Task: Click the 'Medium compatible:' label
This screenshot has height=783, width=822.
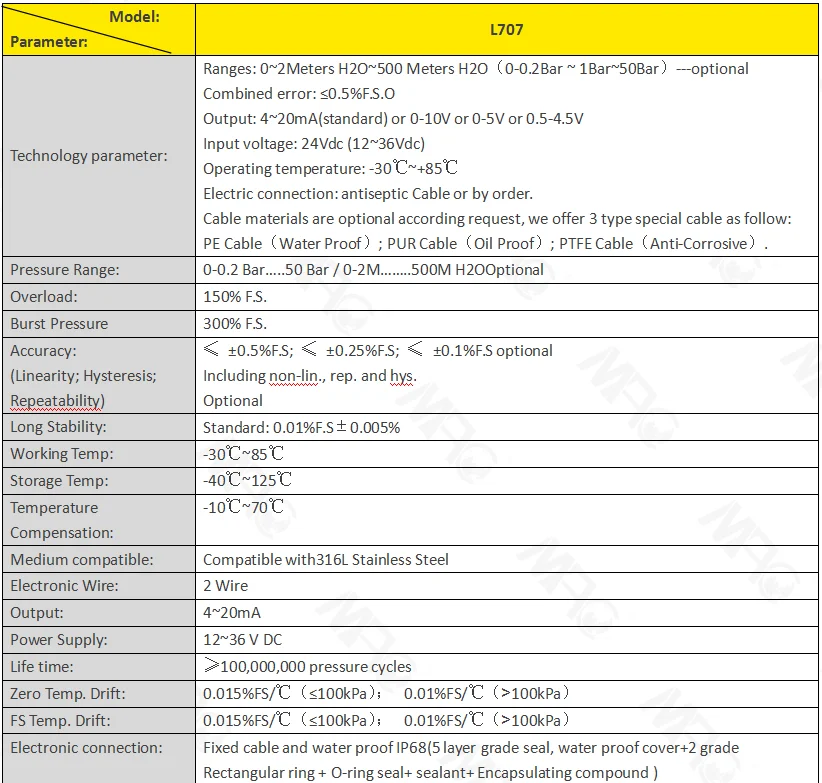Action: (x=81, y=560)
